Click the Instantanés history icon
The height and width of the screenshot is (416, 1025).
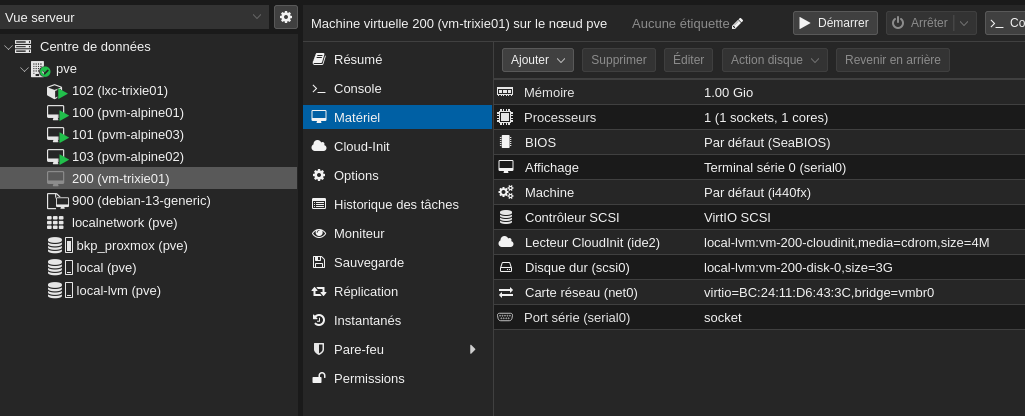click(319, 320)
